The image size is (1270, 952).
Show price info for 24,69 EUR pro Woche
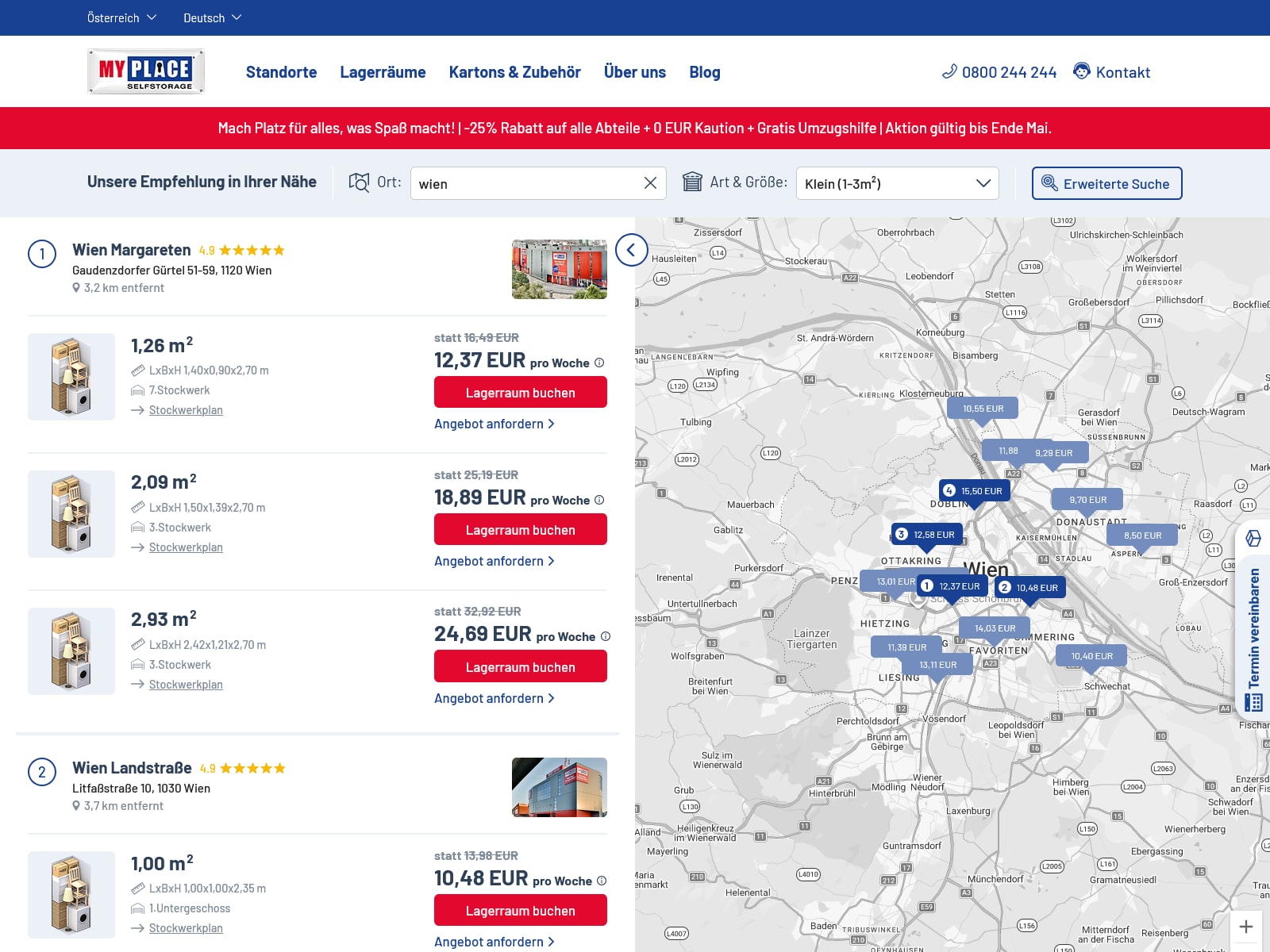(606, 636)
